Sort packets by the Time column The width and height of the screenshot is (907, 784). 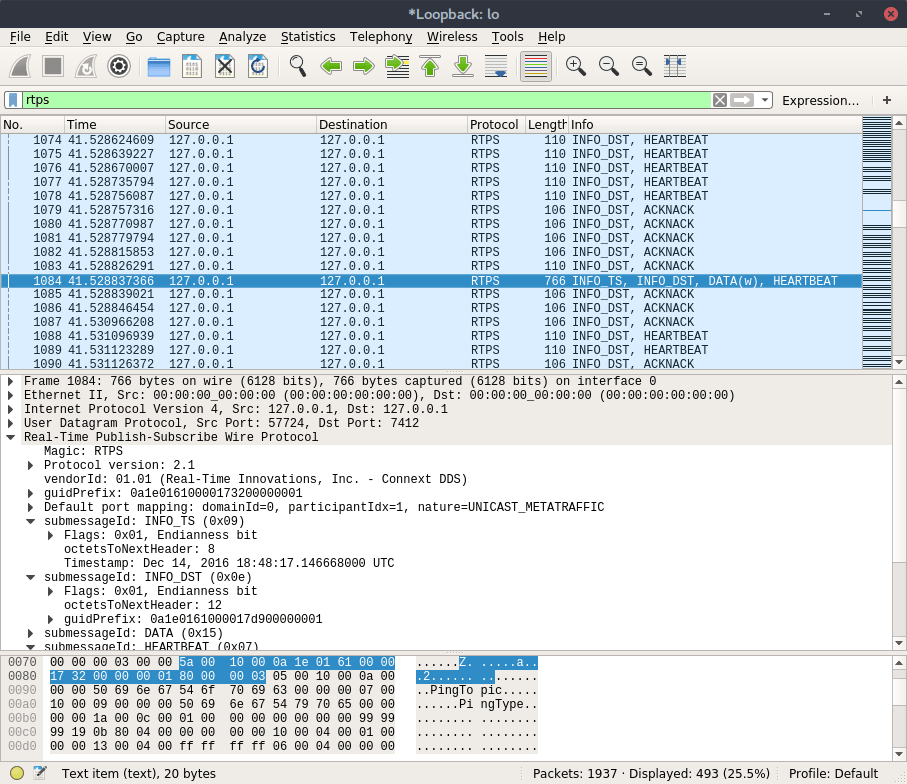[x=115, y=124]
